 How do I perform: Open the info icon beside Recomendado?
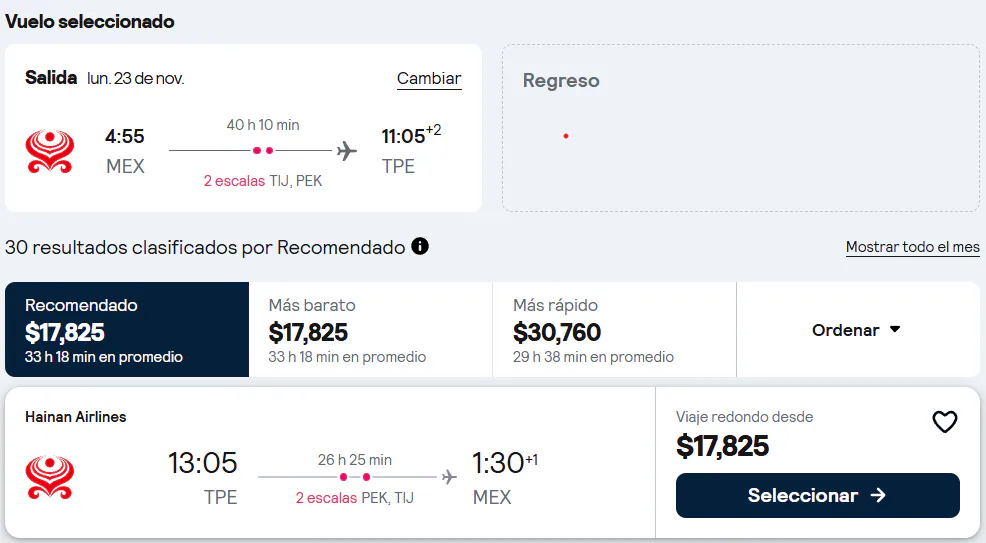pyautogui.click(x=420, y=246)
